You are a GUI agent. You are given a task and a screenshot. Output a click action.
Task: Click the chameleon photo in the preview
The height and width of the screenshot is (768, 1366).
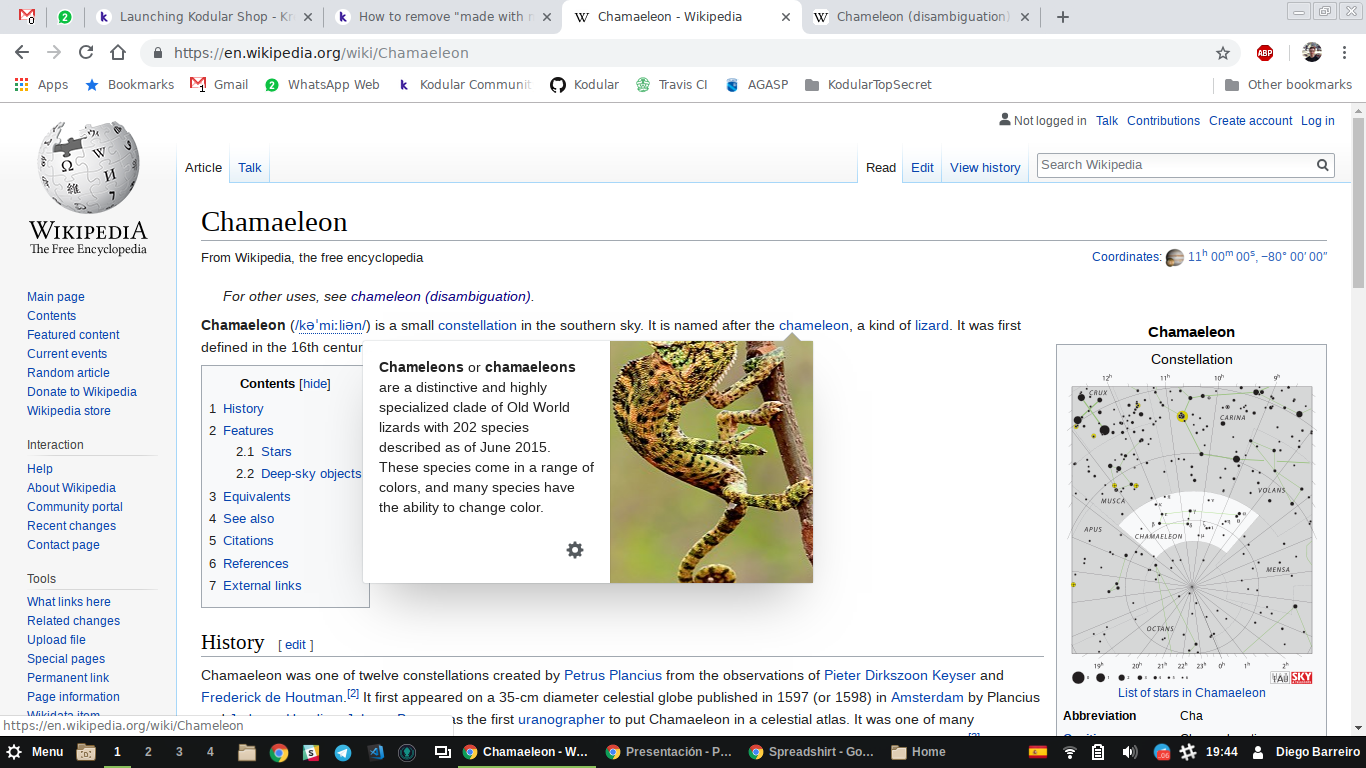(x=711, y=462)
